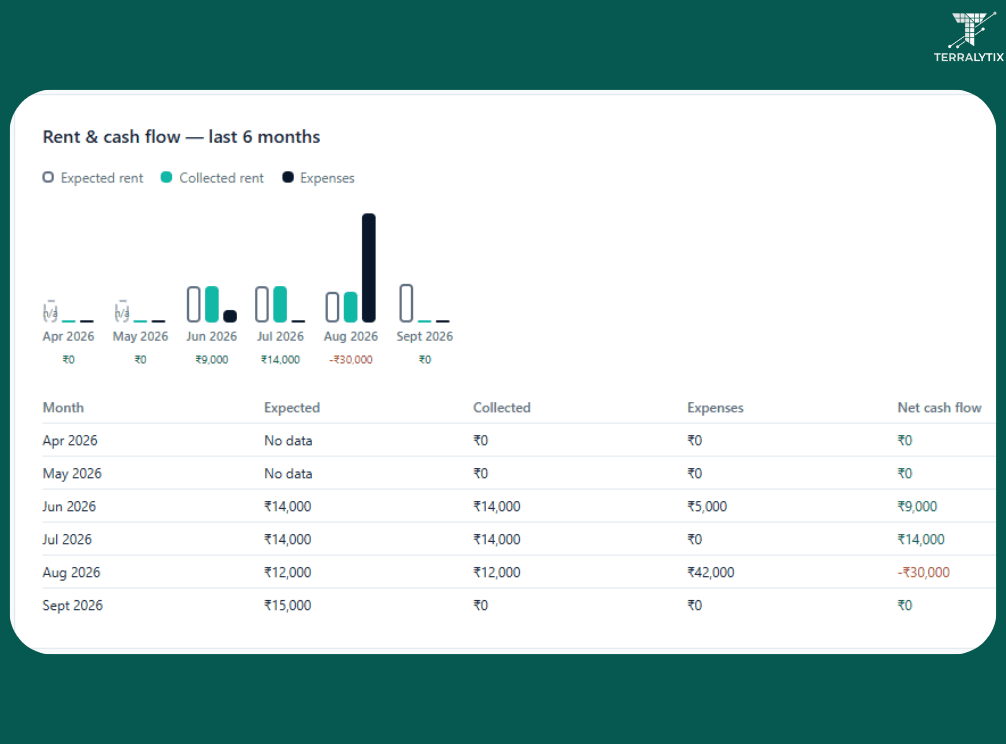Click Sept 2026 expected ₹15,000 cell

(287, 605)
